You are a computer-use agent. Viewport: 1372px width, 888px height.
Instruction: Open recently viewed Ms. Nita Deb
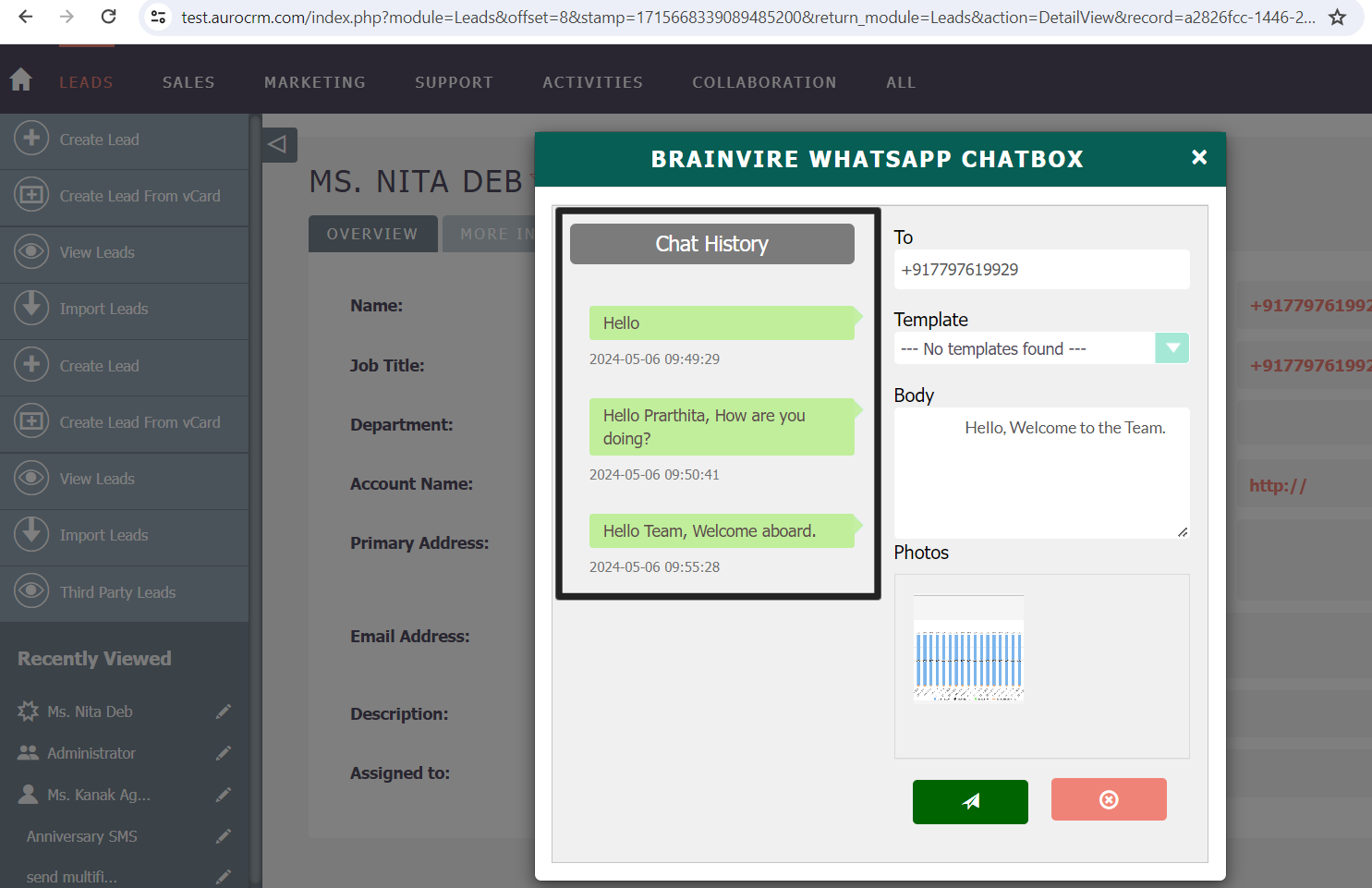(x=90, y=712)
